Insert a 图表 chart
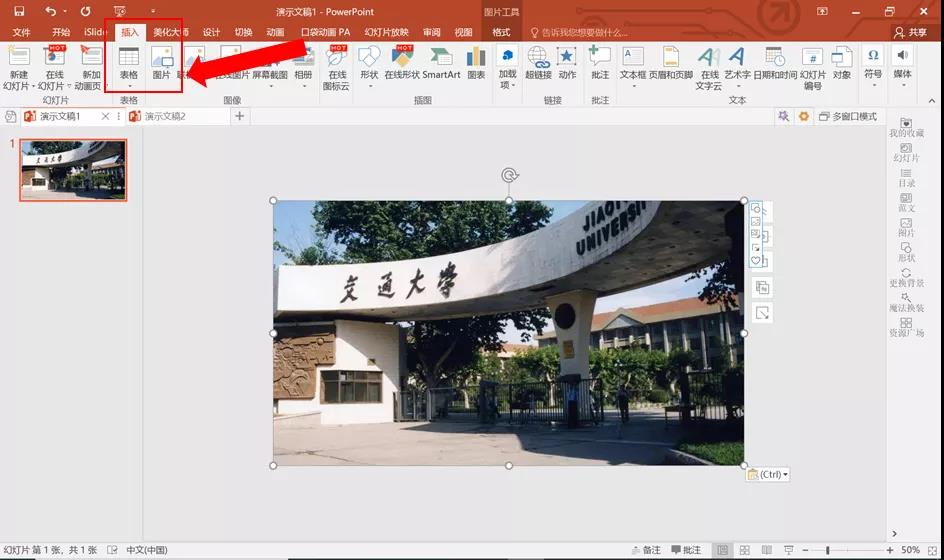Image resolution: width=944 pixels, height=560 pixels. point(476,63)
